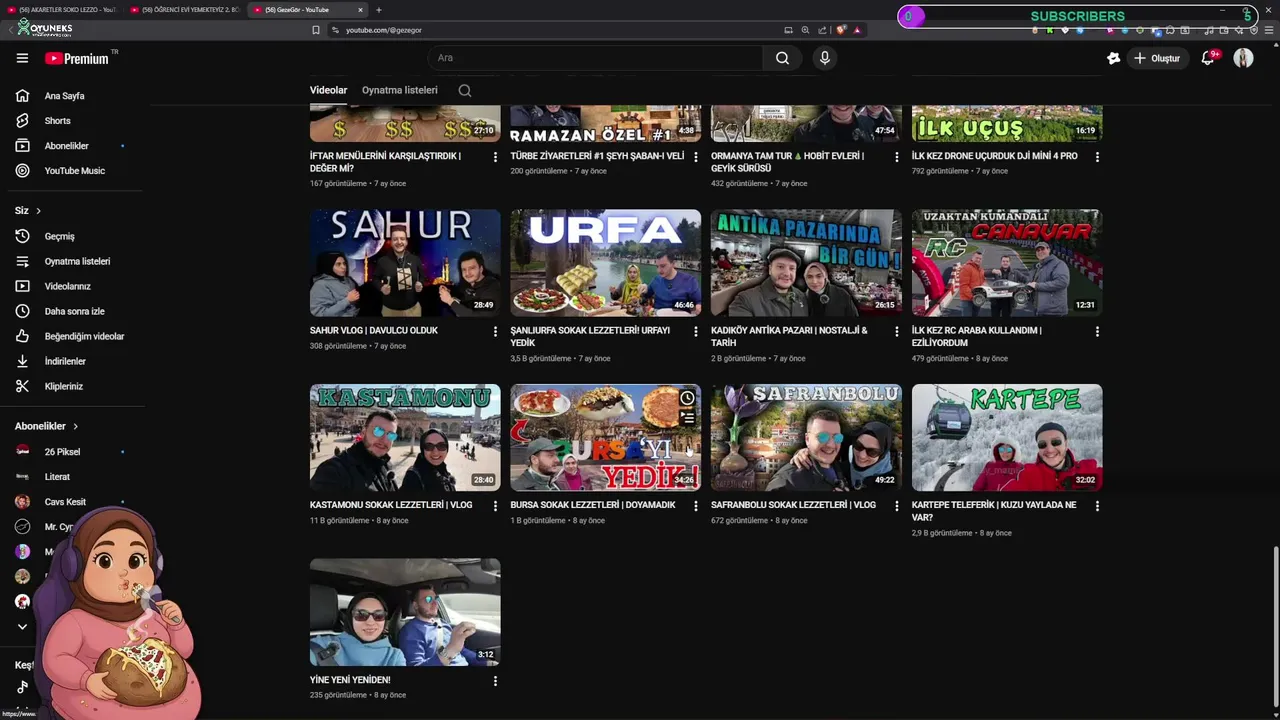
Task: Open options menu for SAHUR VLOG video
Action: [x=495, y=331]
